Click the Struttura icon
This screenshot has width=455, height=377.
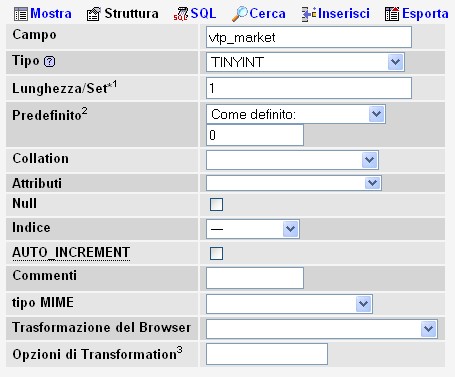(93, 14)
